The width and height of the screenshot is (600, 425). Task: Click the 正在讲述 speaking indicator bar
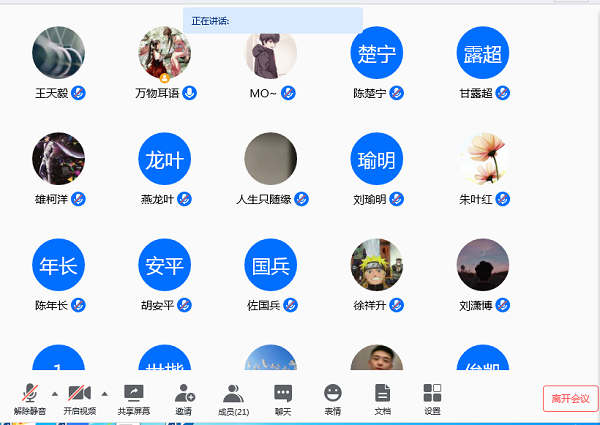pyautogui.click(x=272, y=20)
